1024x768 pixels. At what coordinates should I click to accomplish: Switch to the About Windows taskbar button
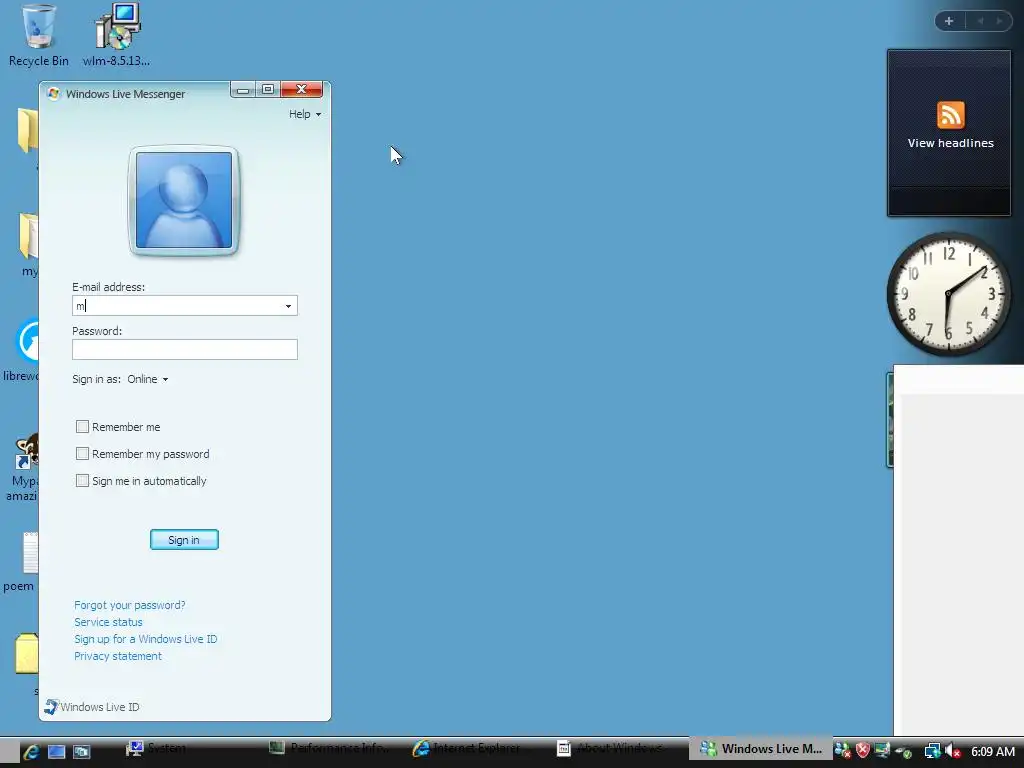(618, 748)
